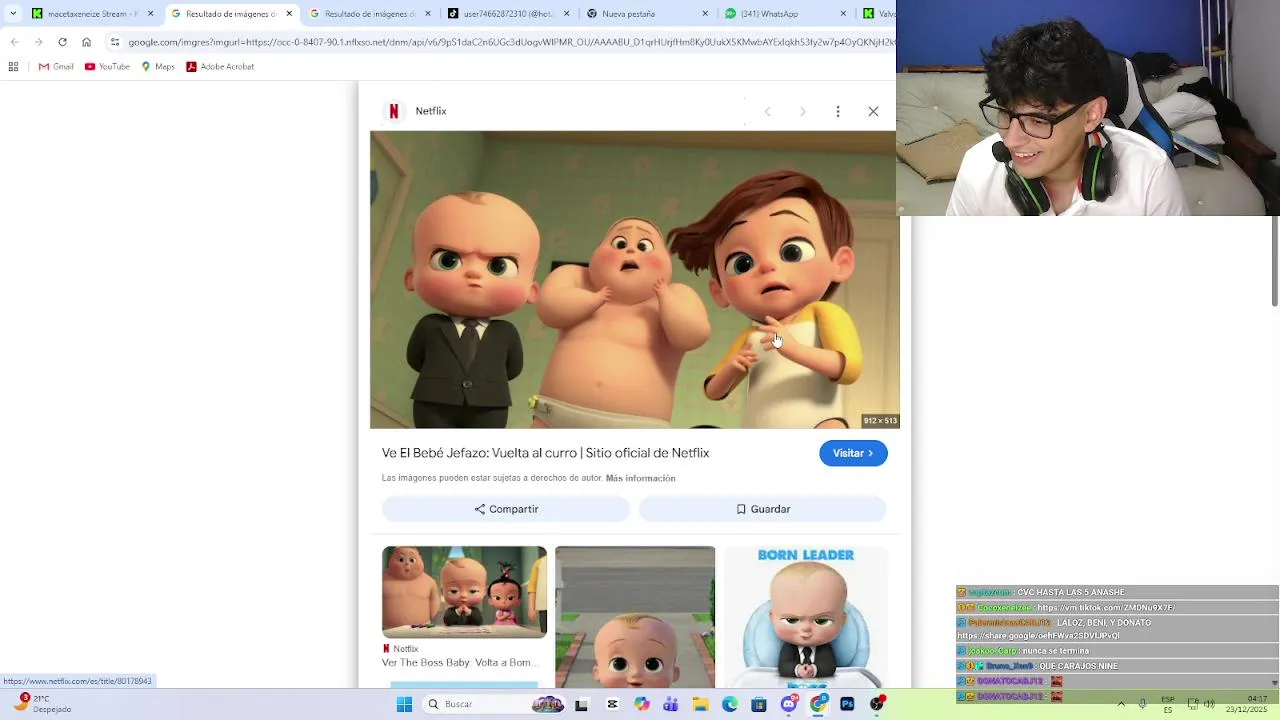Viewport: 1280px width, 720px height.
Task: Reload the page
Action: click(x=62, y=42)
